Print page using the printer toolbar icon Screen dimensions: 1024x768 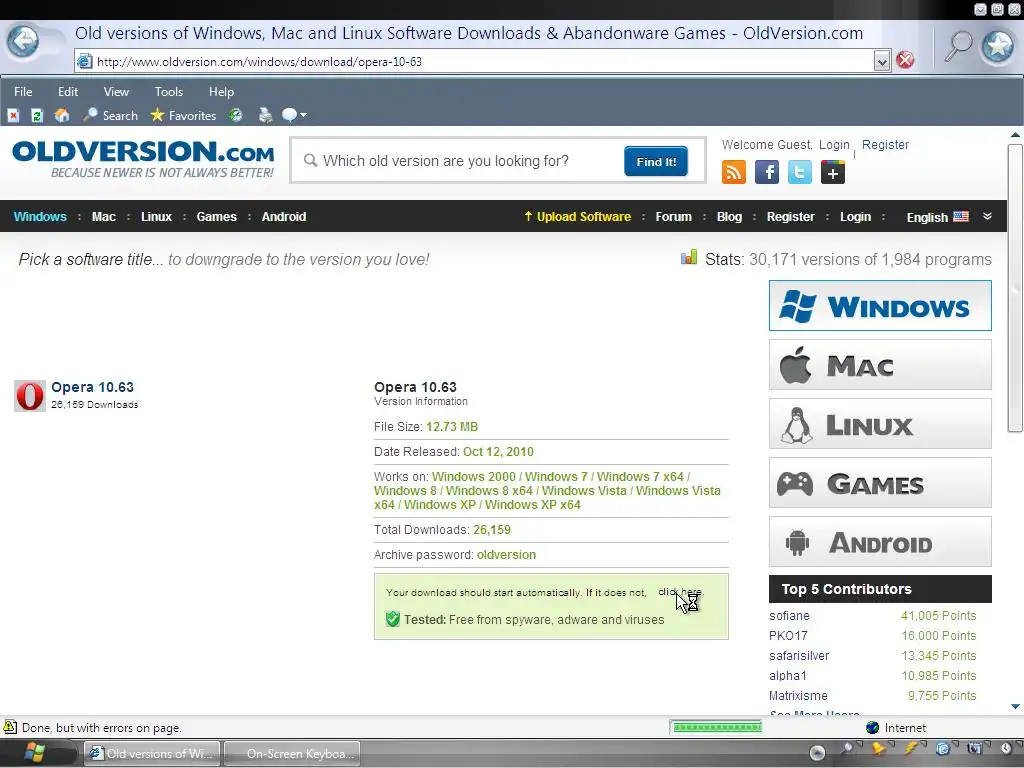[265, 116]
